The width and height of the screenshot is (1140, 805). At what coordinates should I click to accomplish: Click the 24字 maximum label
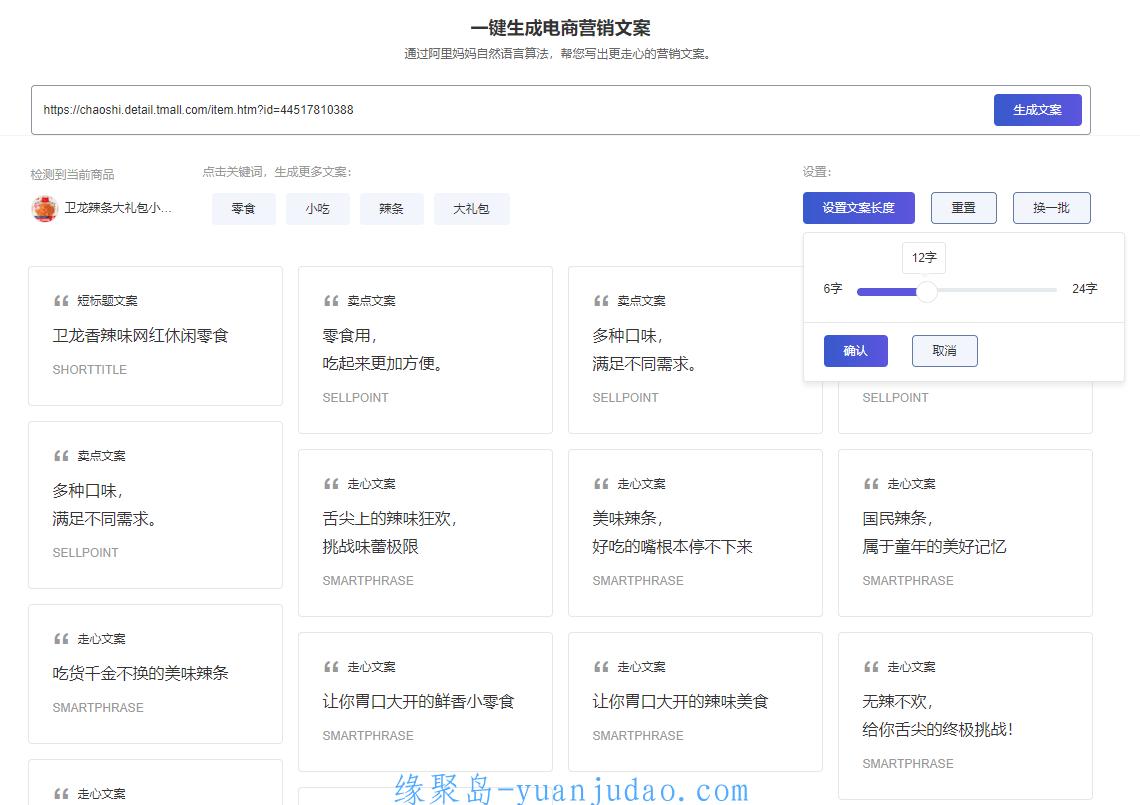pos(1084,289)
